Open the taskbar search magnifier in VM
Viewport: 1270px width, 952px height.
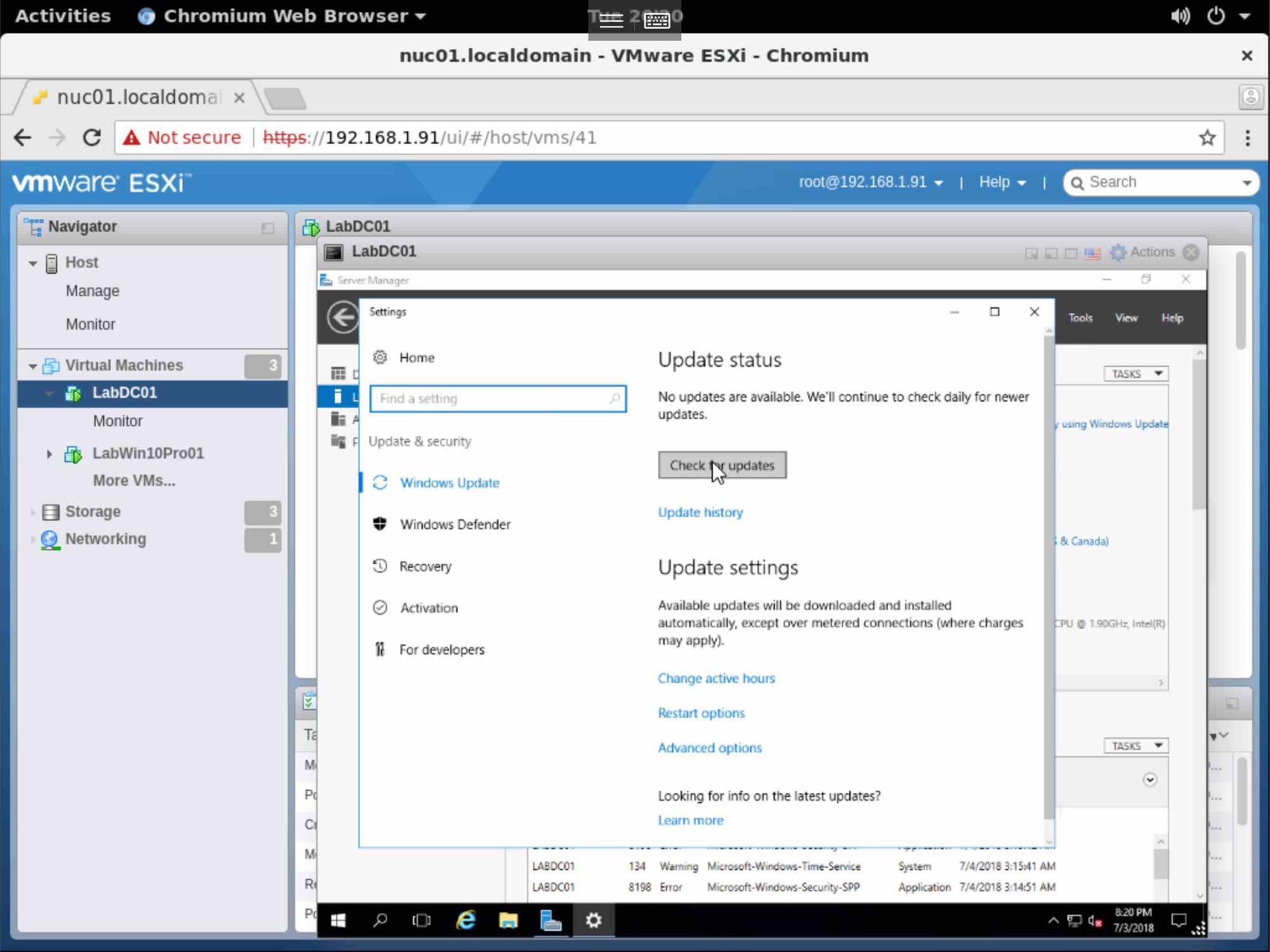[380, 920]
